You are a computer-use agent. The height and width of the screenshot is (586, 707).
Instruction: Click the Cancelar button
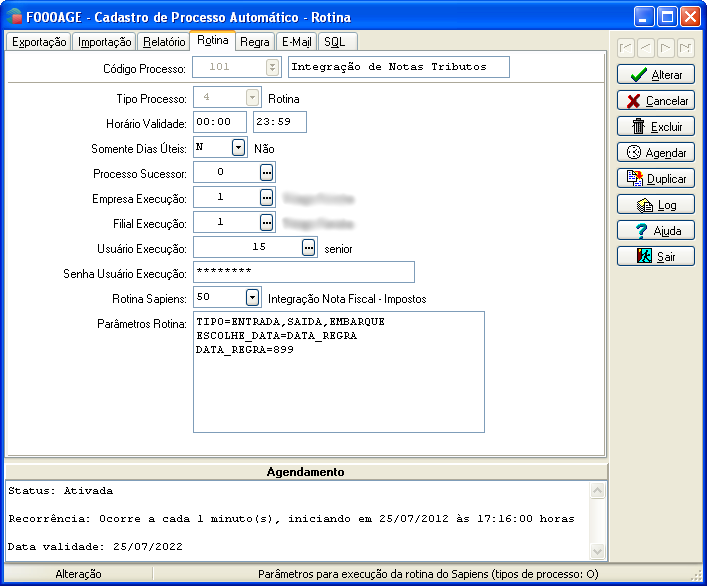pos(656,101)
